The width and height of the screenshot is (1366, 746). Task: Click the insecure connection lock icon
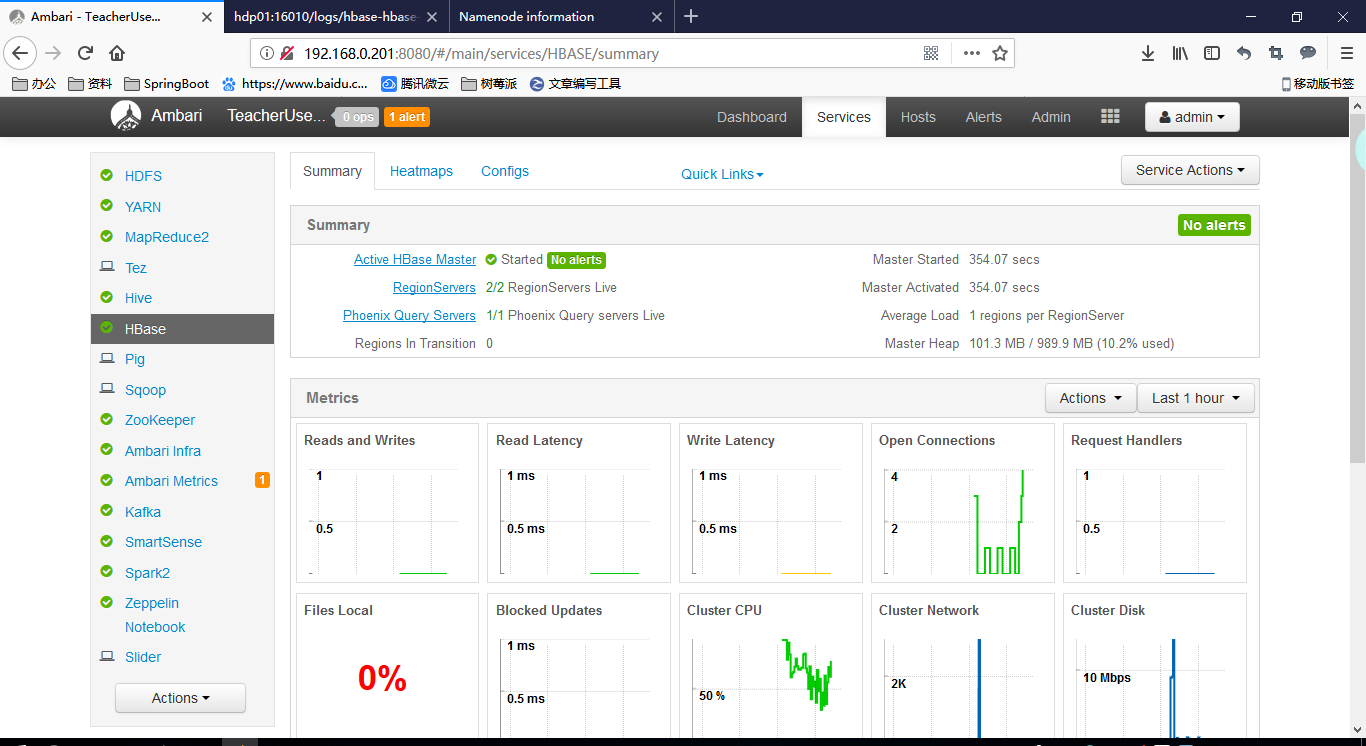point(287,53)
